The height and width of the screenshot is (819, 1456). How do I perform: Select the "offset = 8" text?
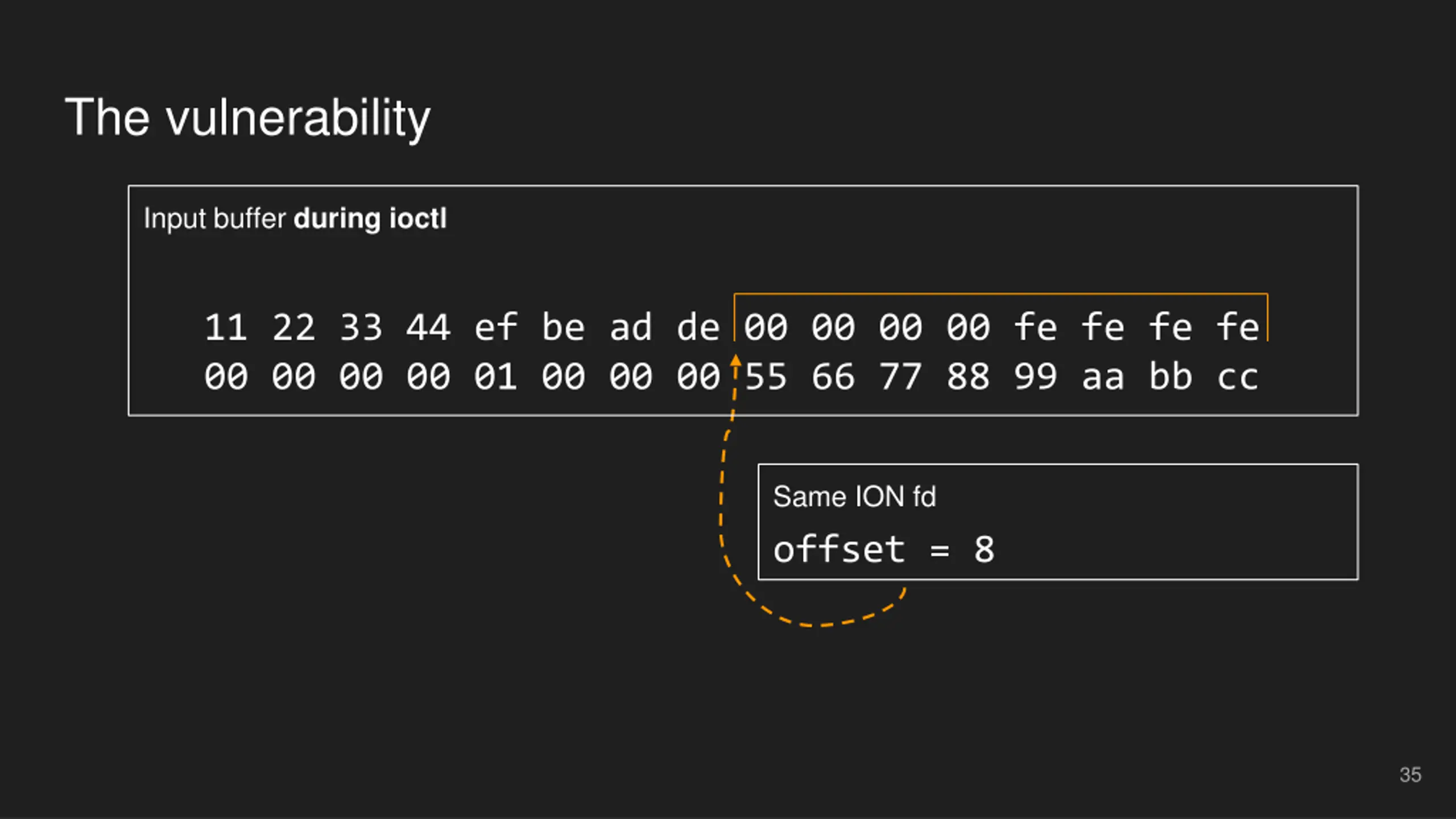[884, 549]
